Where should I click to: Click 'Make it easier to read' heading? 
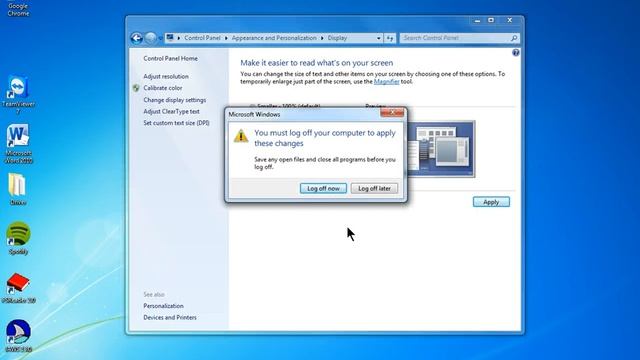point(317,63)
